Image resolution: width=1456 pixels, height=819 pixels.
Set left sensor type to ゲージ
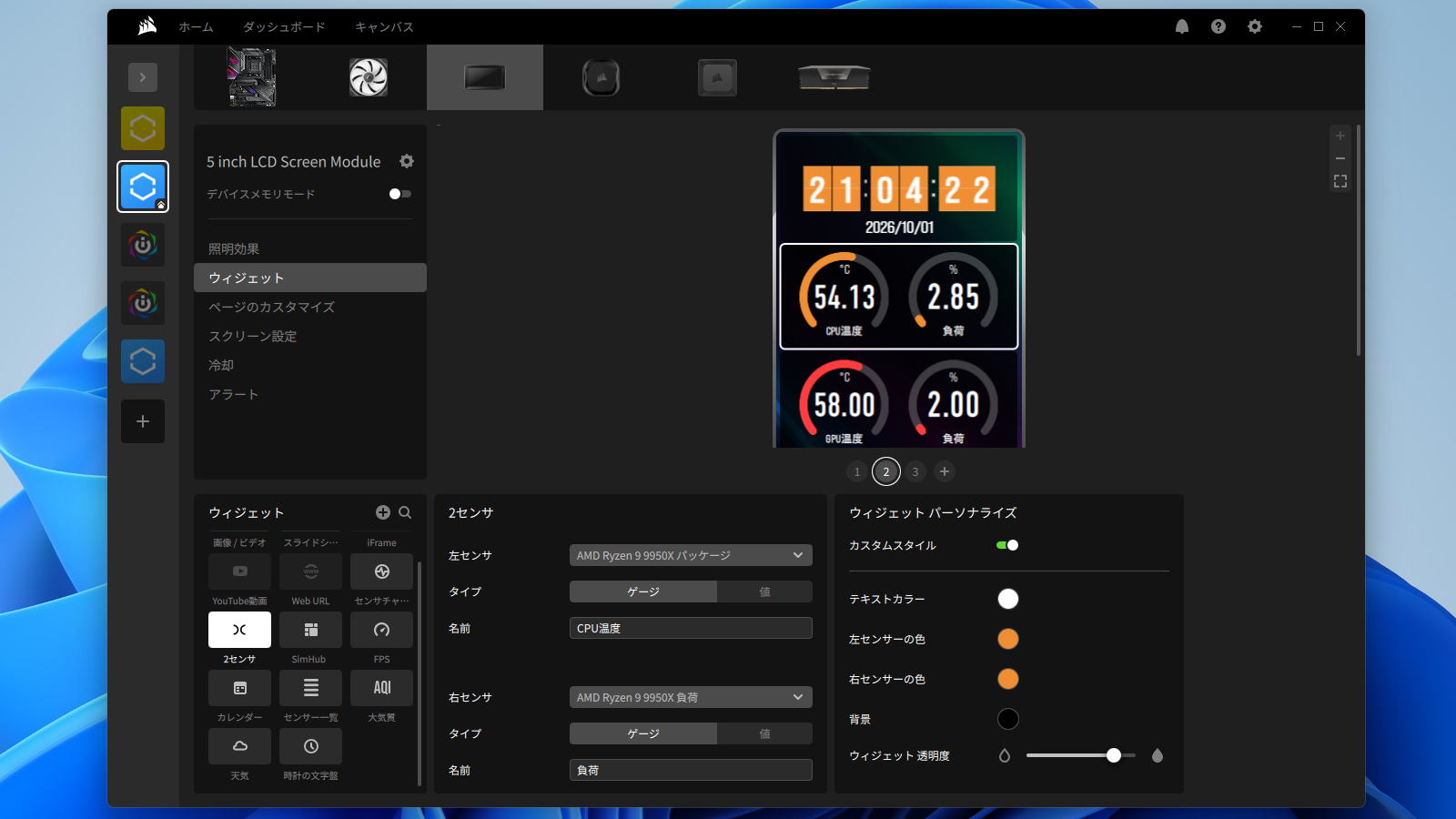pyautogui.click(x=643, y=591)
